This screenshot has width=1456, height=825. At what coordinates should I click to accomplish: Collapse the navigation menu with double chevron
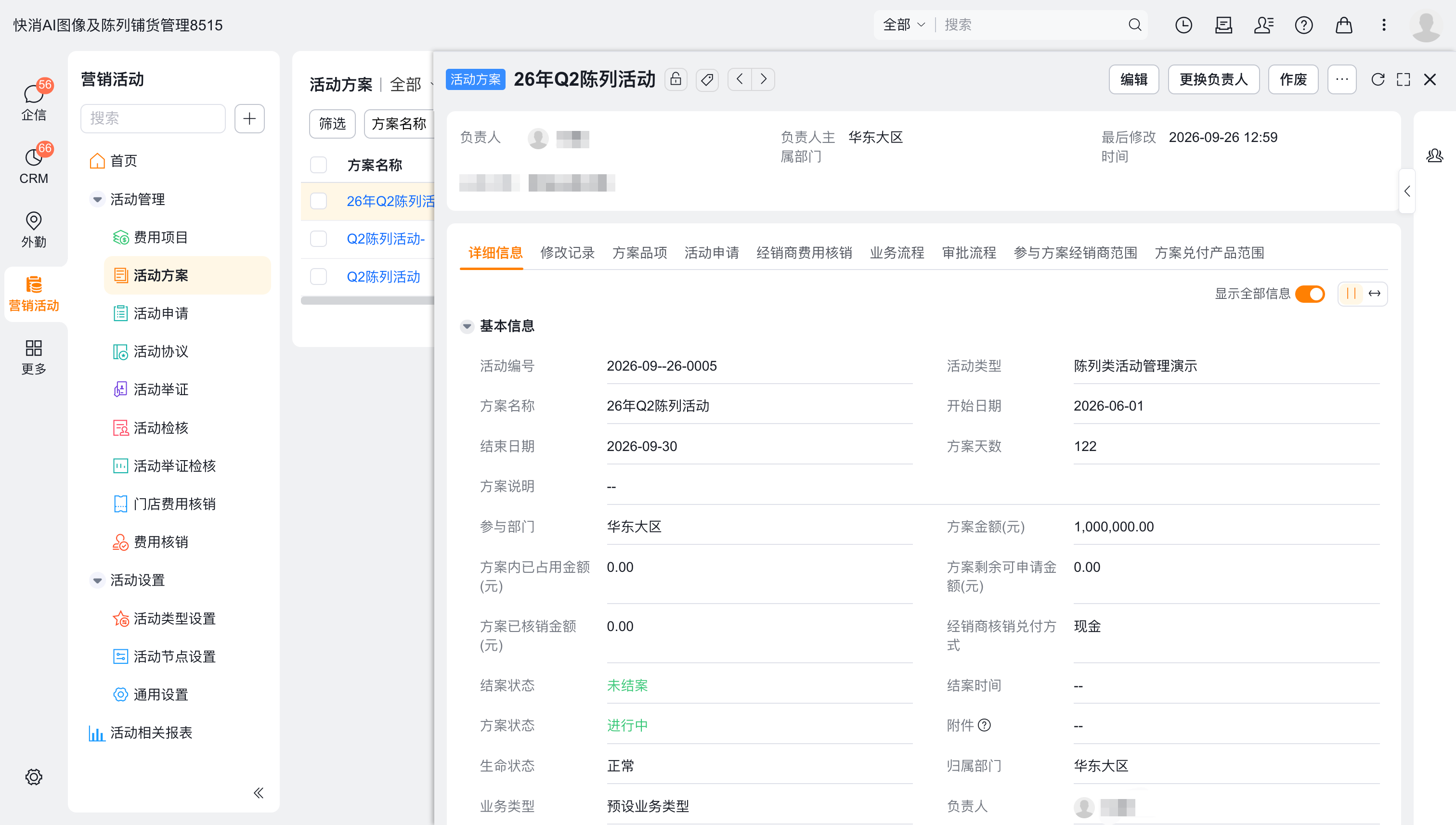coord(259,793)
